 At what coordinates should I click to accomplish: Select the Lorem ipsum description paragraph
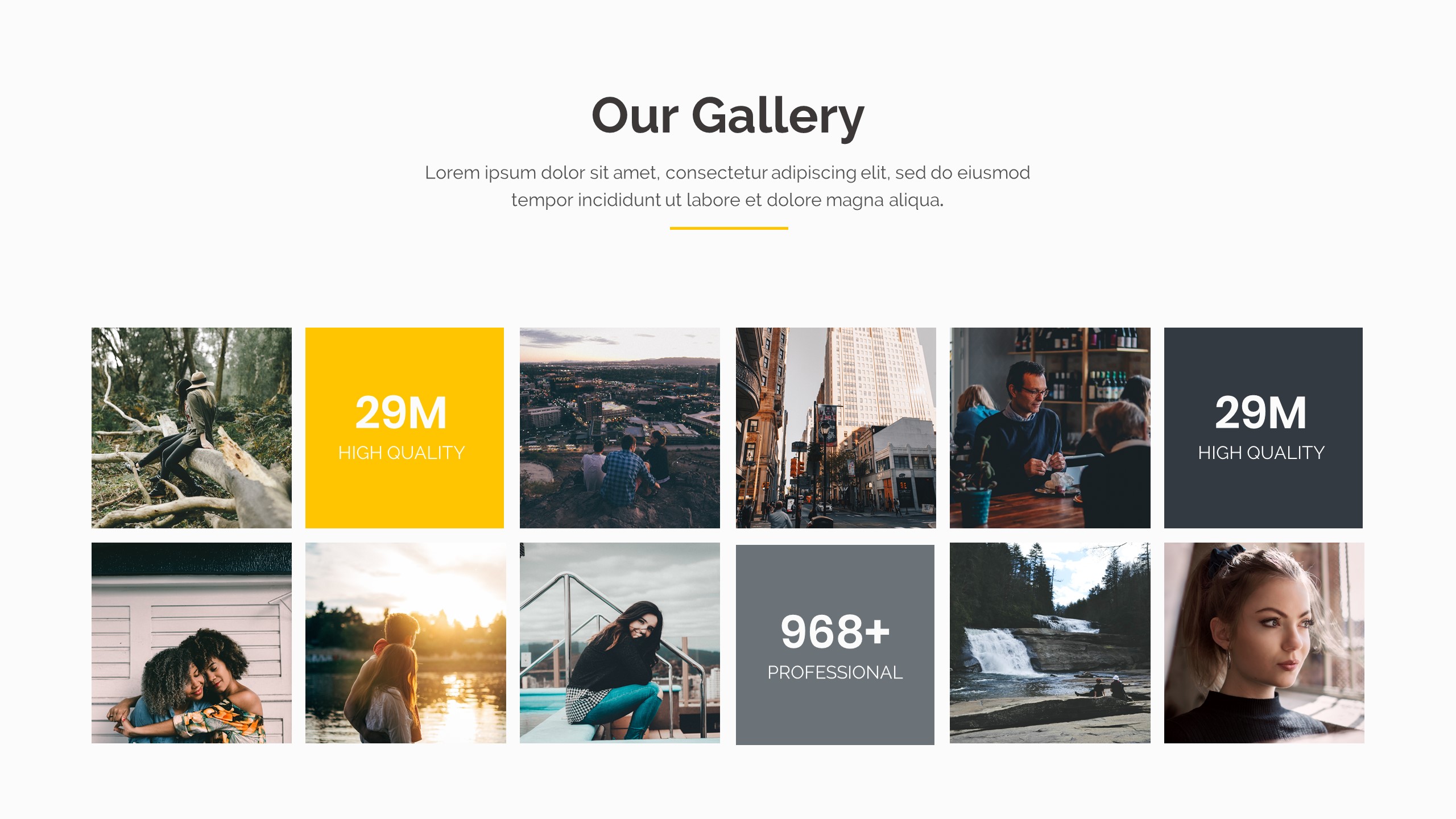click(727, 186)
